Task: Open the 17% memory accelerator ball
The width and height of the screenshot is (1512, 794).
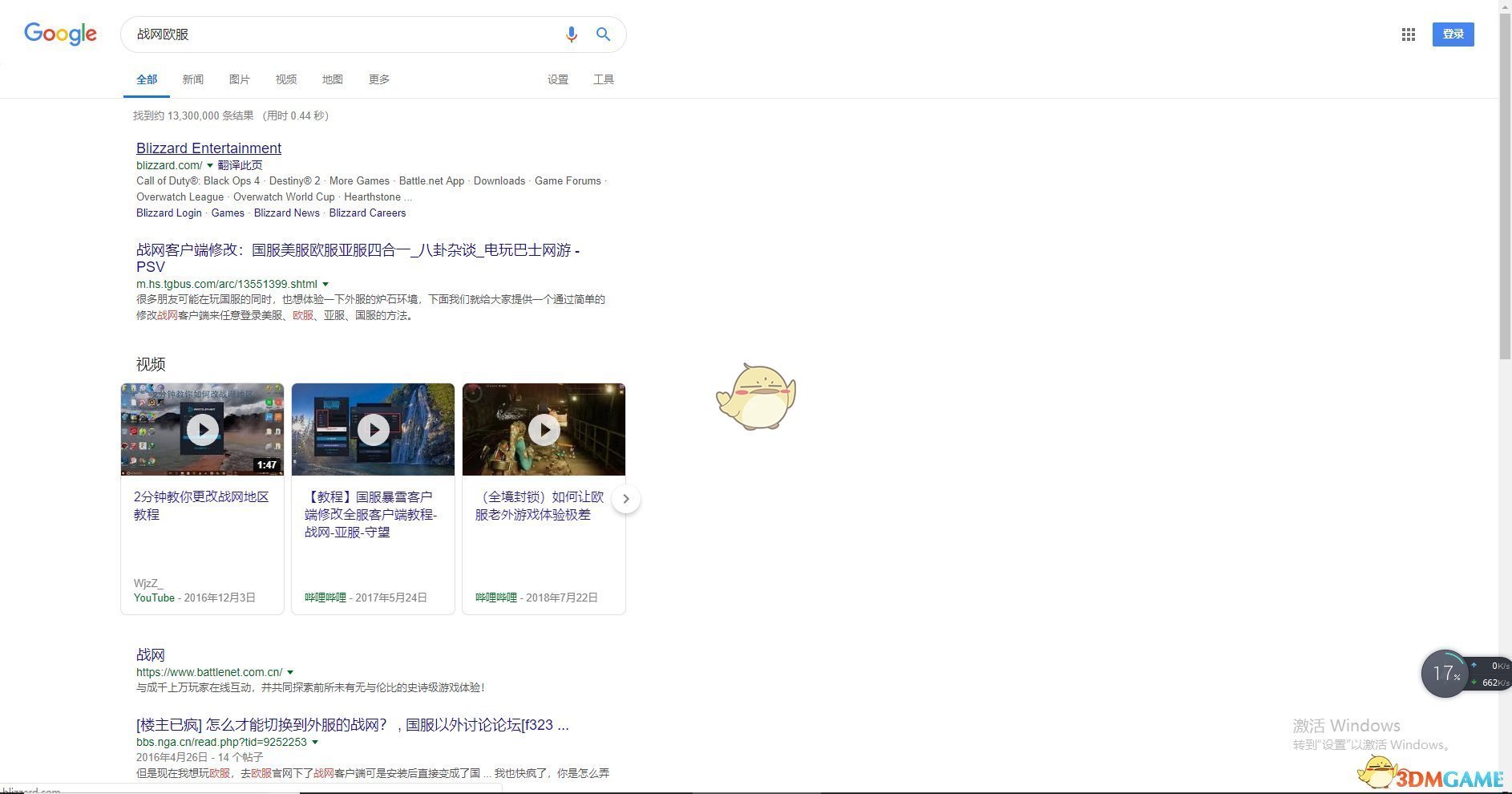Action: [1445, 674]
